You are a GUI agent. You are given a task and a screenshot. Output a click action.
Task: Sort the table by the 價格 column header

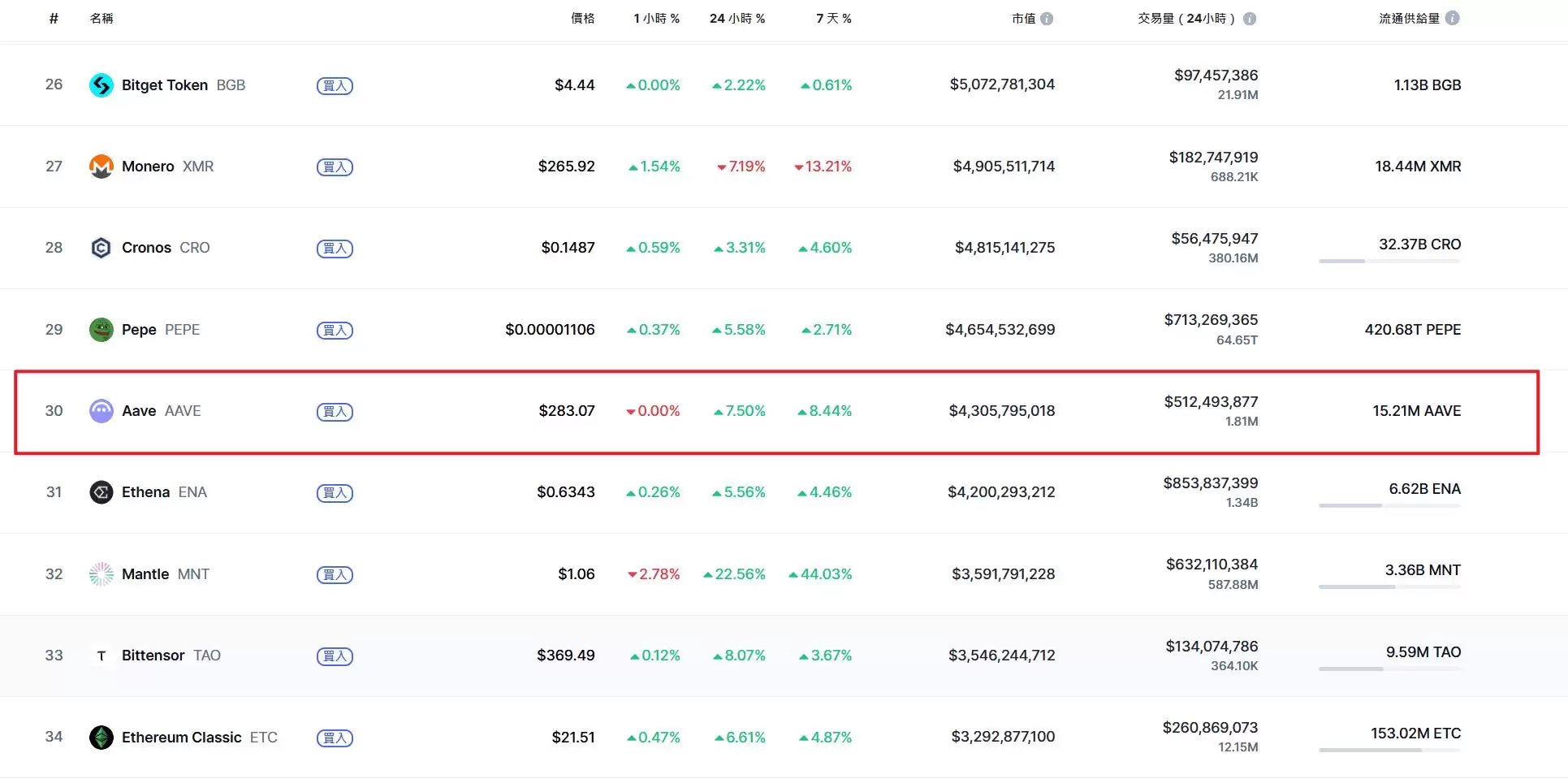coord(582,18)
